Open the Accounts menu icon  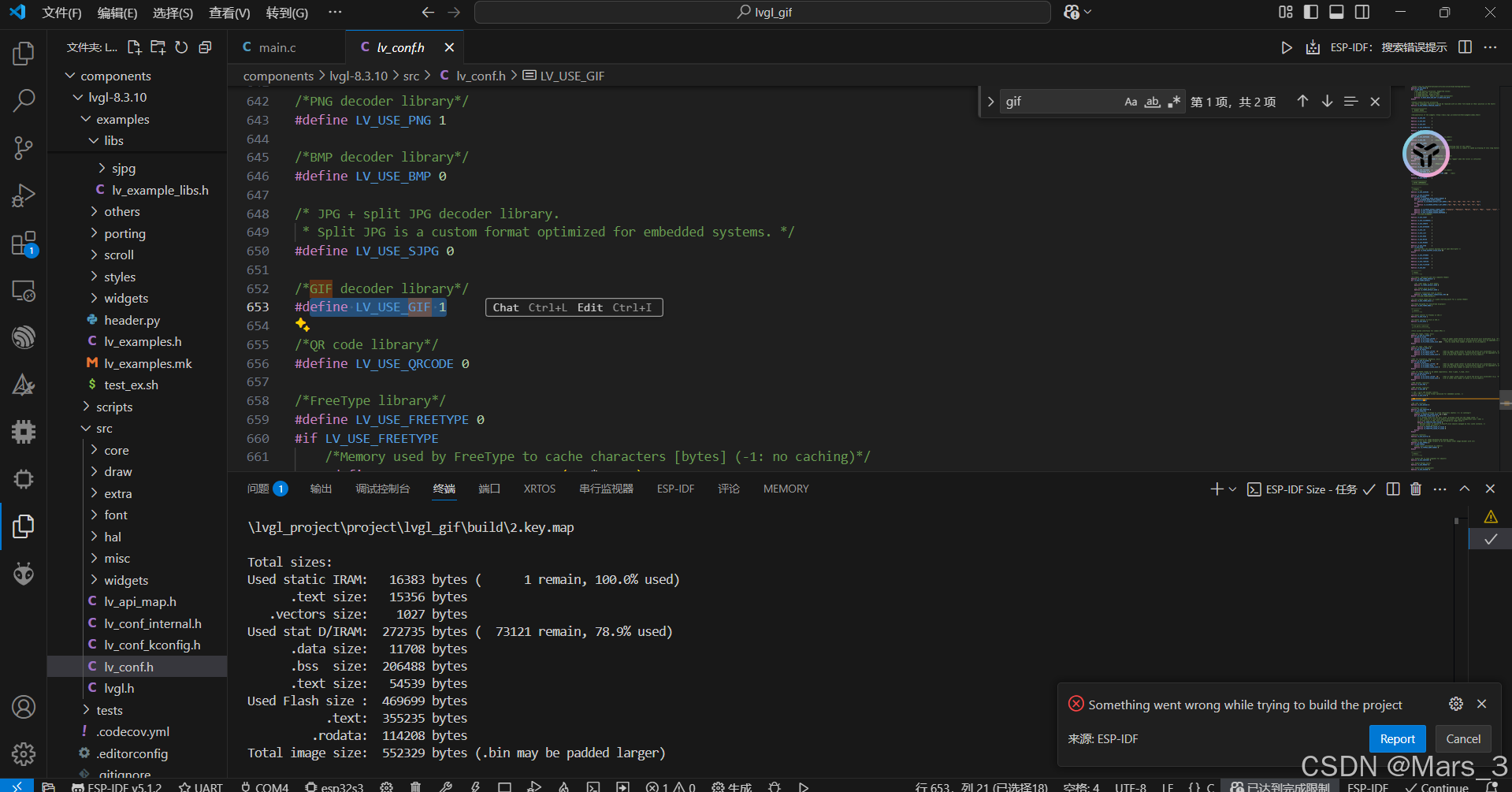(24, 707)
